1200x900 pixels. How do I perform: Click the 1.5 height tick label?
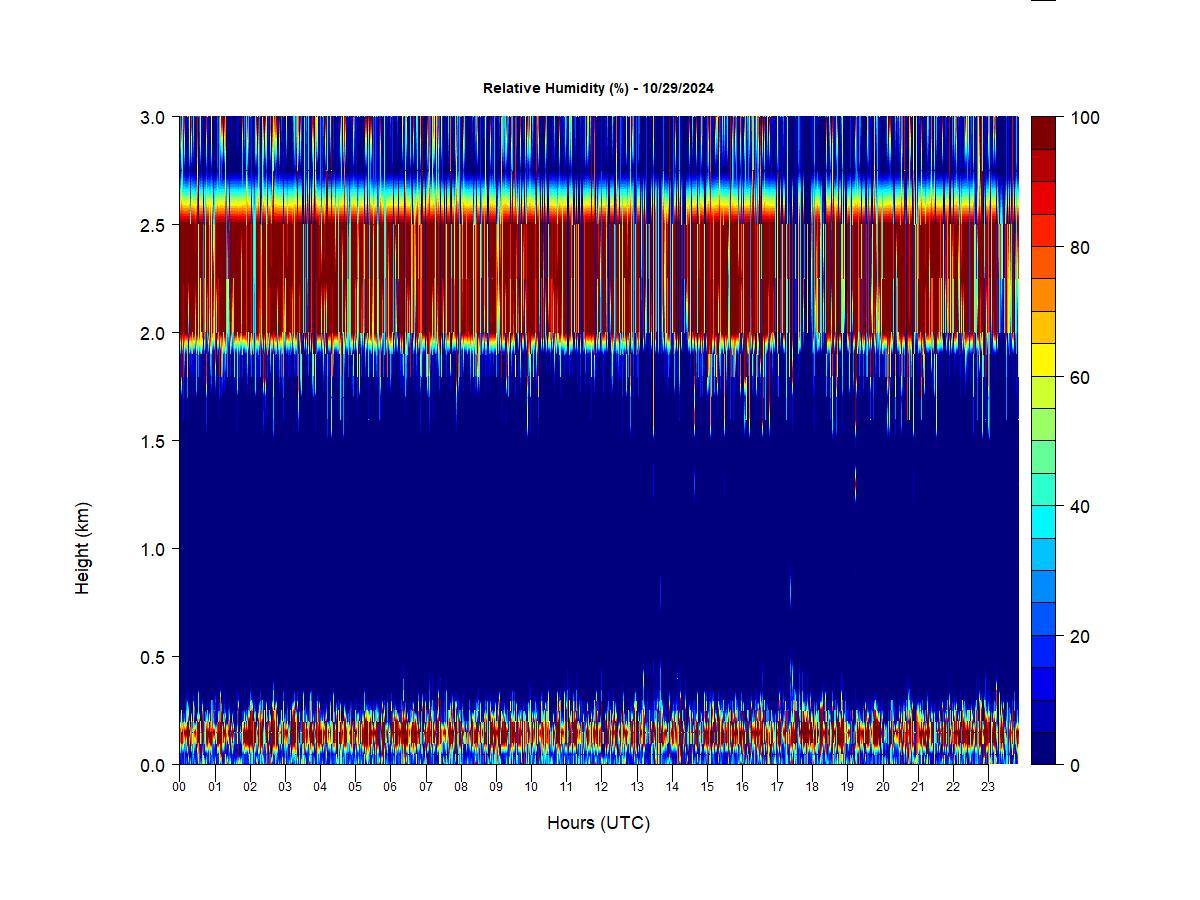pyautogui.click(x=154, y=441)
